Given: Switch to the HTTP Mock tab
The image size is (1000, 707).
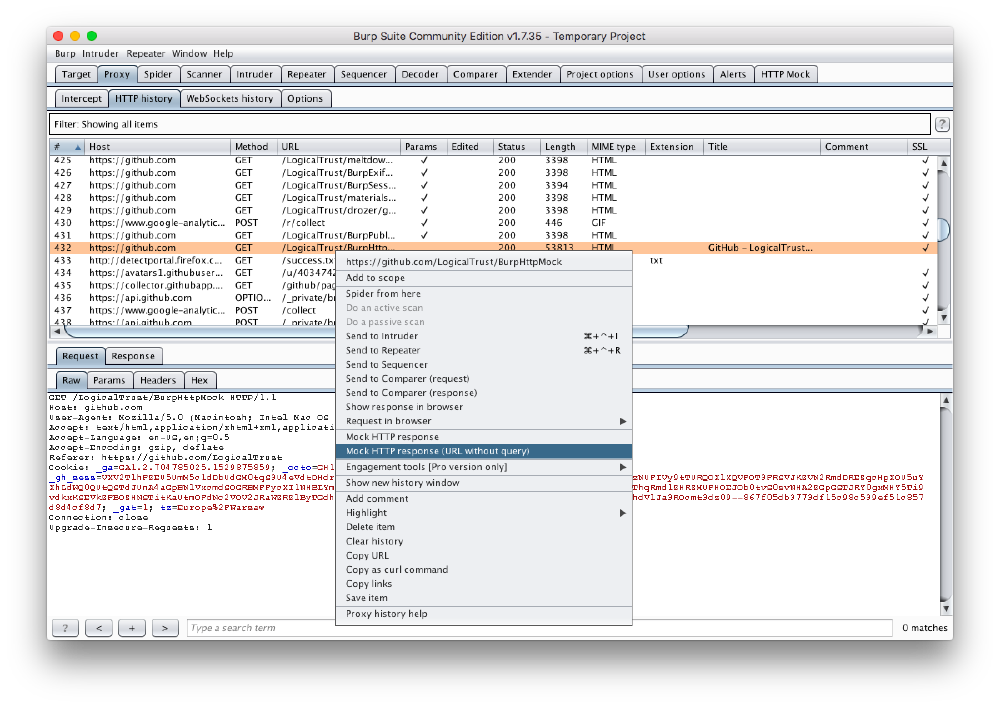Looking at the screenshot, I should pos(785,74).
